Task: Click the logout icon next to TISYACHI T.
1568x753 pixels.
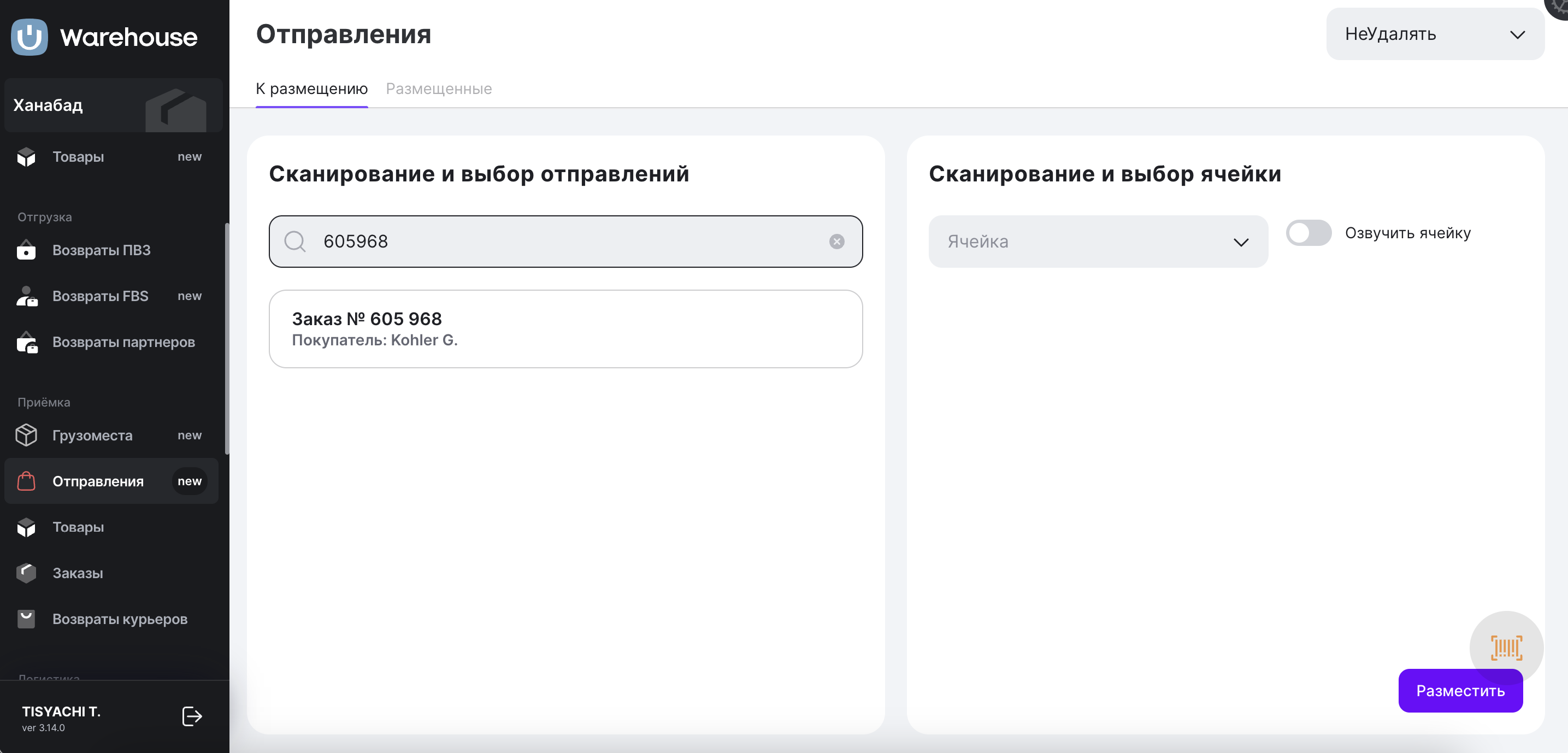Action: [192, 716]
